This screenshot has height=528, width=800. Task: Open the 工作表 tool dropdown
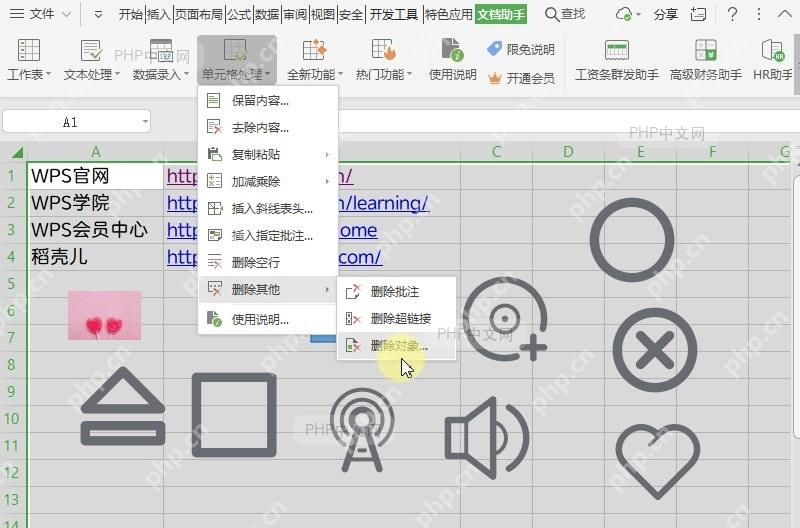click(29, 60)
